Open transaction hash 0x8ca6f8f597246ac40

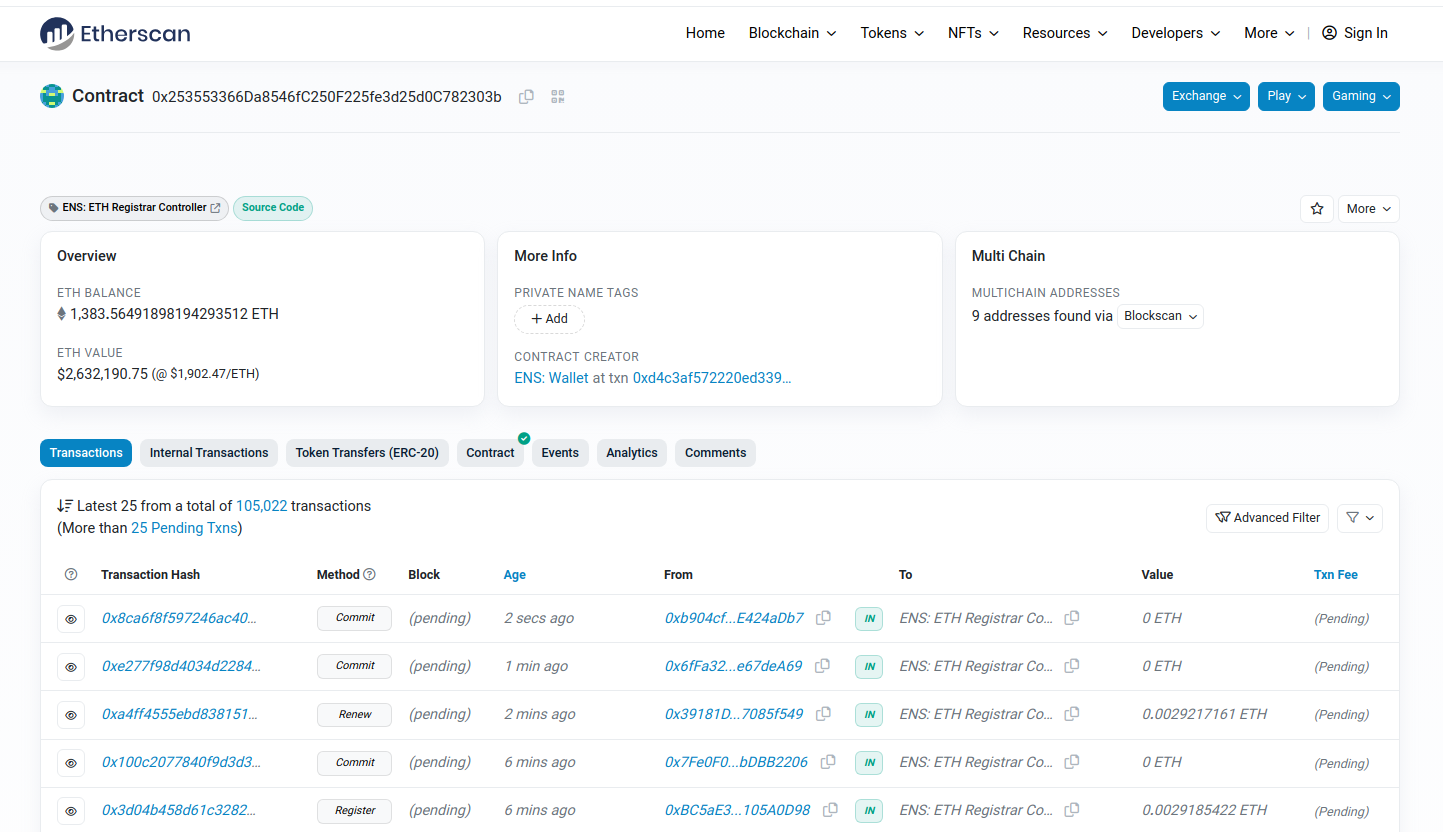tap(180, 618)
